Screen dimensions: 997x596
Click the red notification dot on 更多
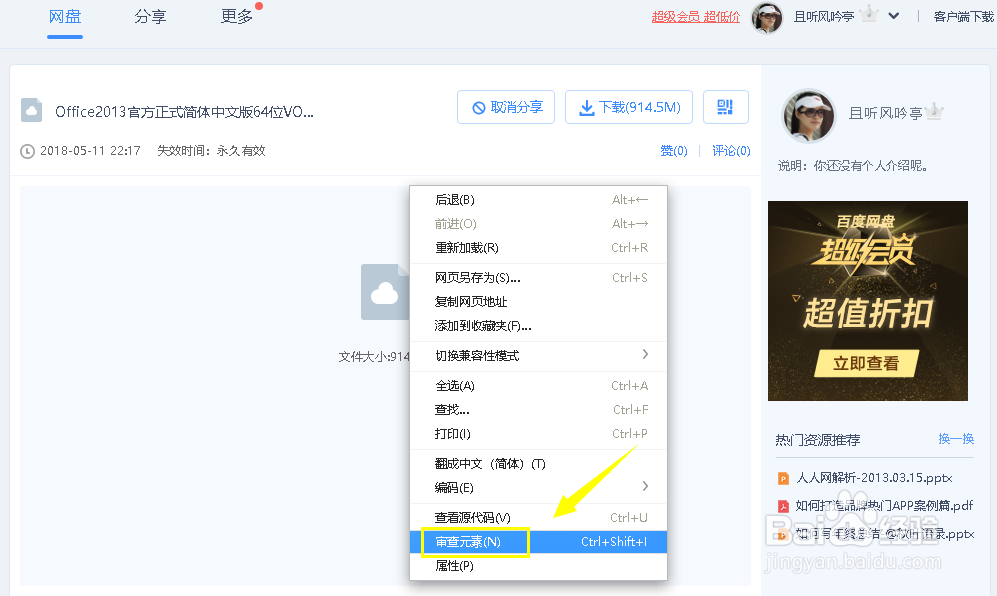259,6
